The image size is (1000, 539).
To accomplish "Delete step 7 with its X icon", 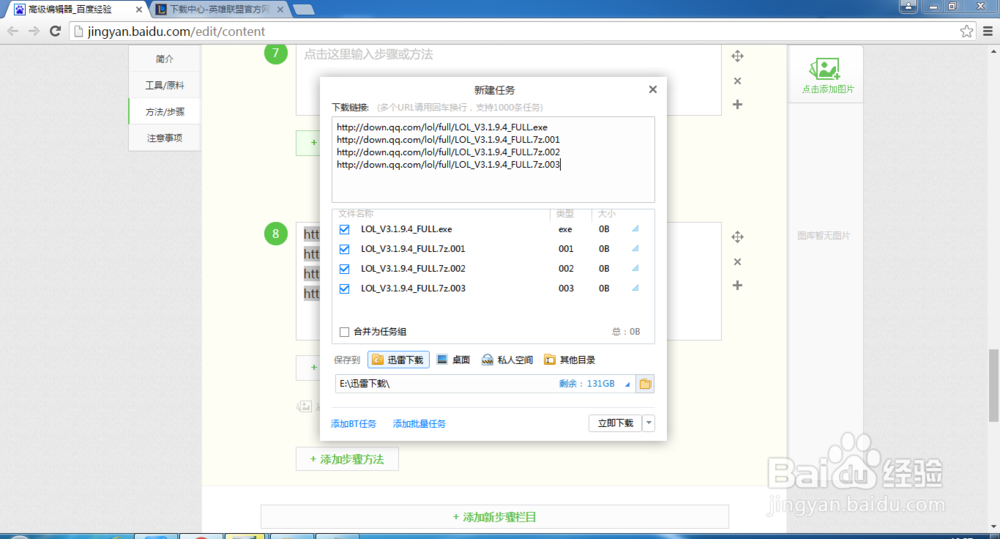I will [x=737, y=81].
